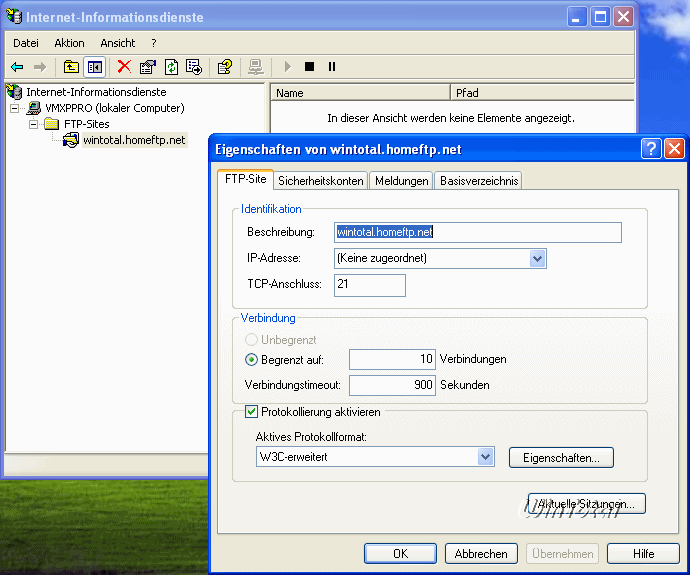Click the Pfad column header
This screenshot has height=575, width=690.
click(543, 93)
